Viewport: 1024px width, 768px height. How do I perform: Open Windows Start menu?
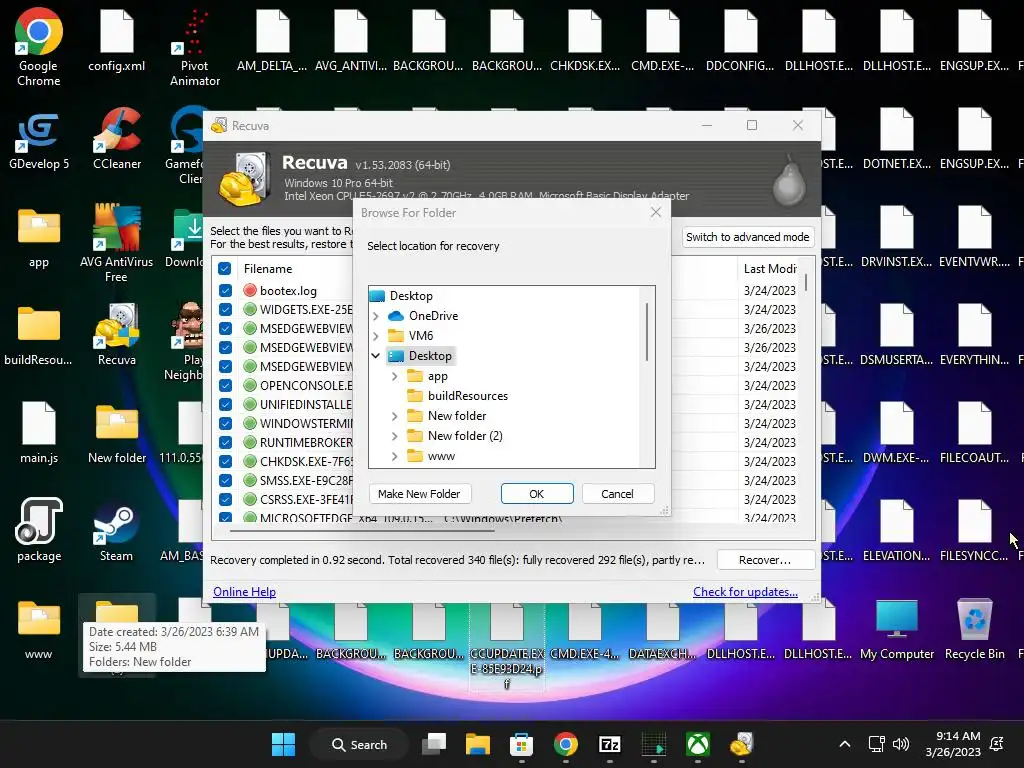[283, 744]
